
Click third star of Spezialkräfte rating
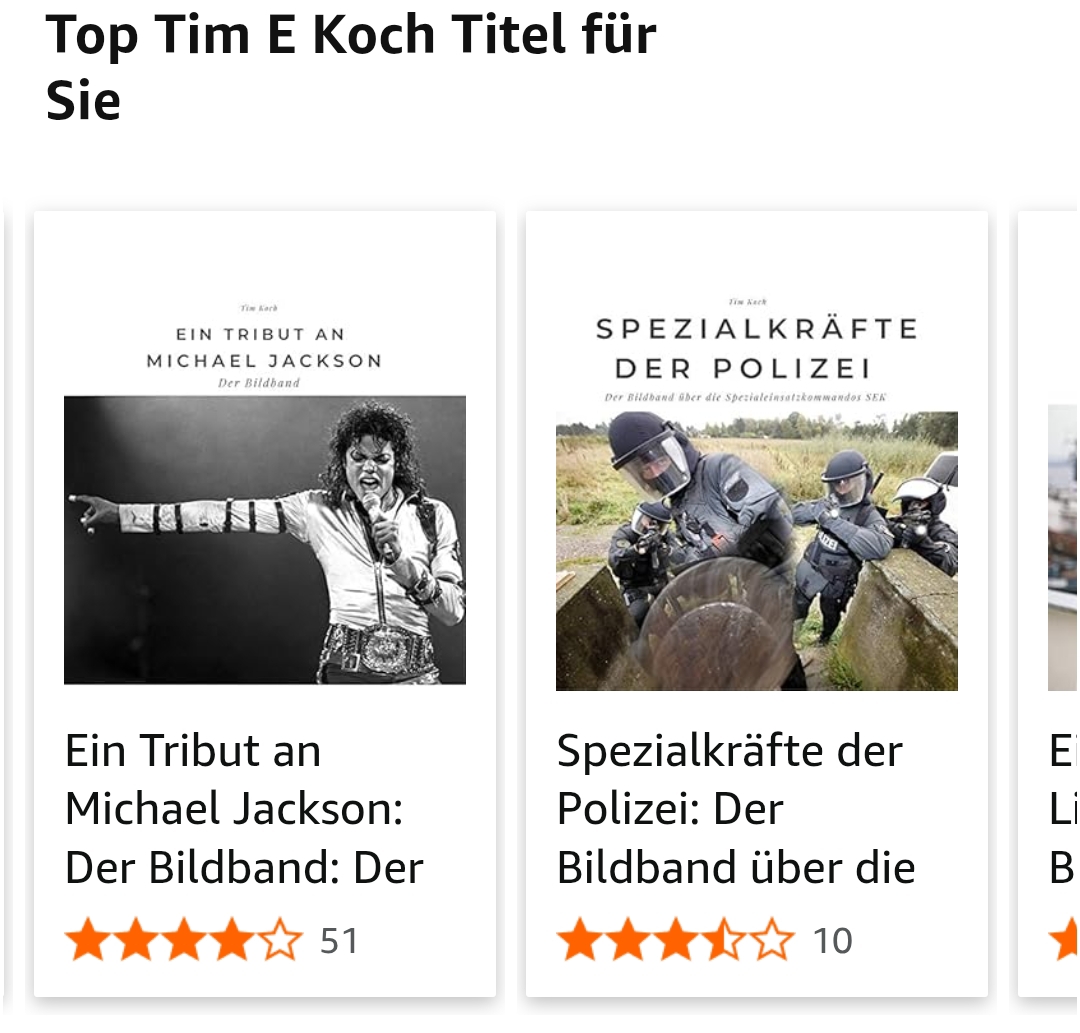tap(675, 941)
